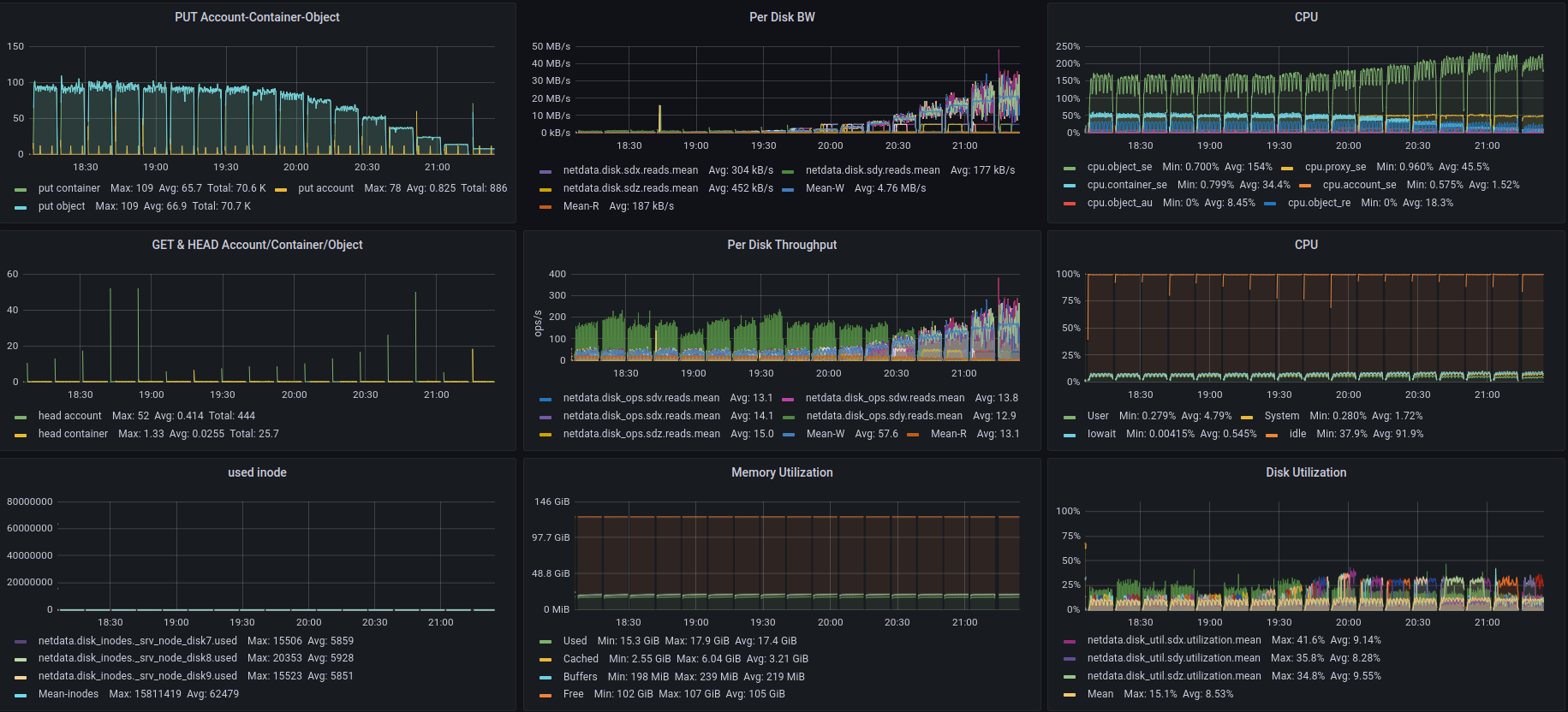1568x712 pixels.
Task: Toggle the put container legend series
Action: (x=69, y=188)
